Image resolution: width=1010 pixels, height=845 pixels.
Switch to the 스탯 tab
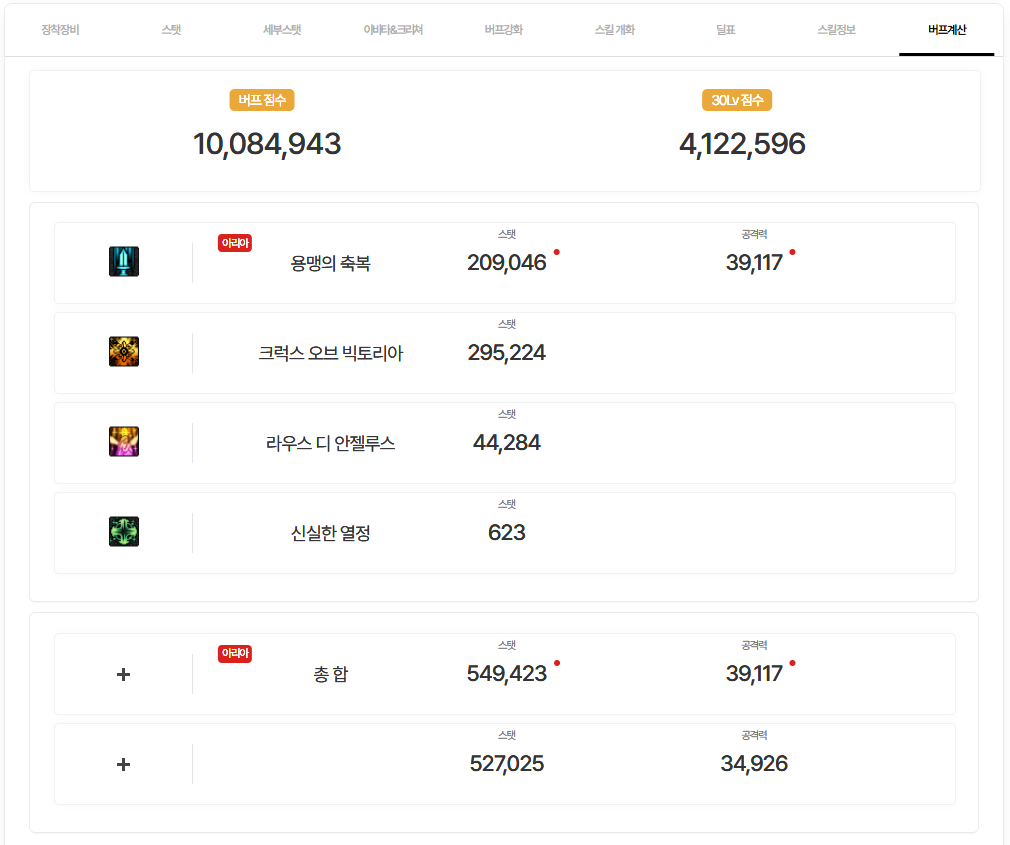pos(171,30)
